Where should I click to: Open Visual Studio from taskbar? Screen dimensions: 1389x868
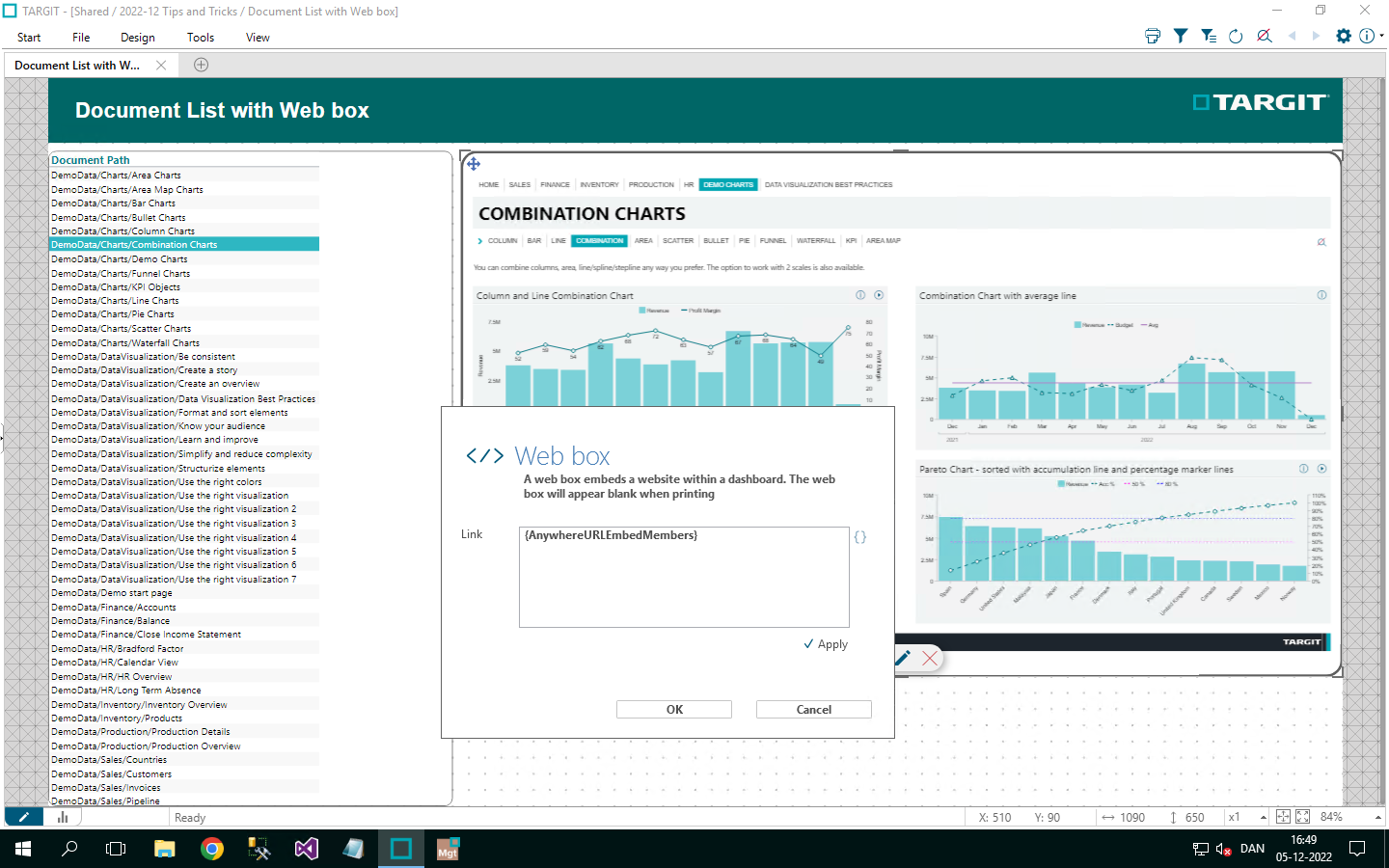point(307,849)
